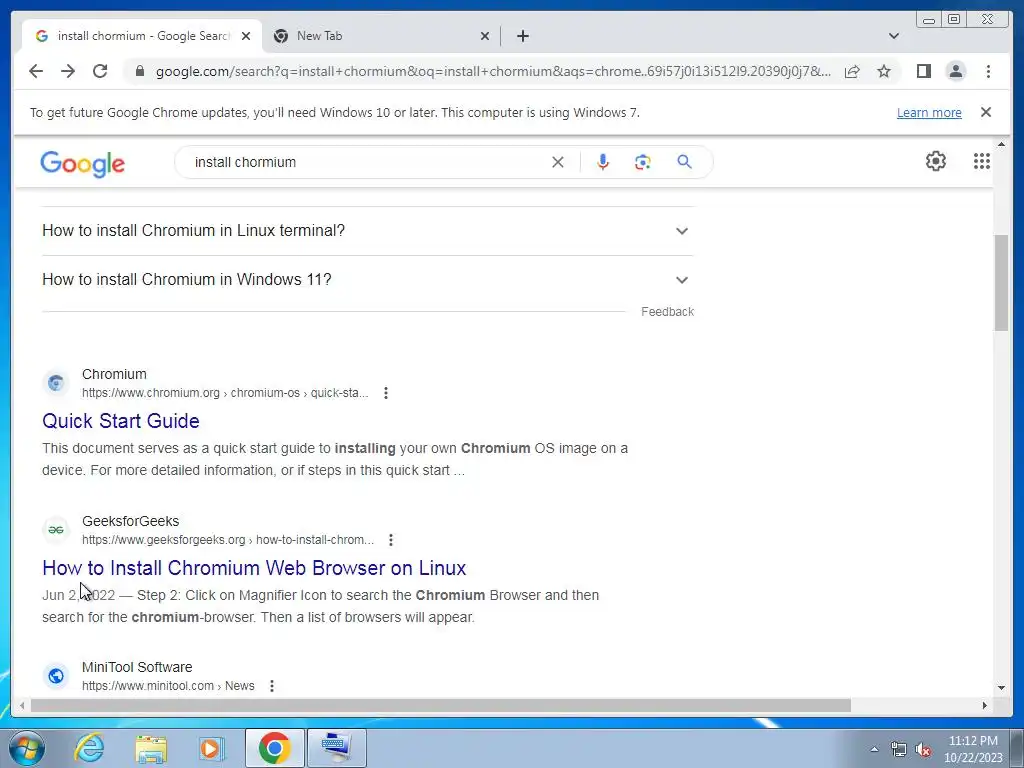This screenshot has width=1024, height=768.
Task: Launch Internet Explorer from the taskbar
Action: coord(89,748)
